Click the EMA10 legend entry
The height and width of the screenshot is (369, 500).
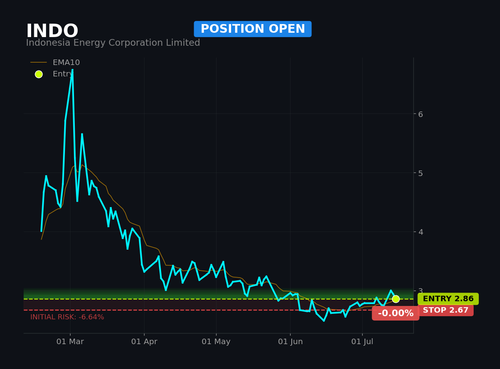[x=55, y=62]
